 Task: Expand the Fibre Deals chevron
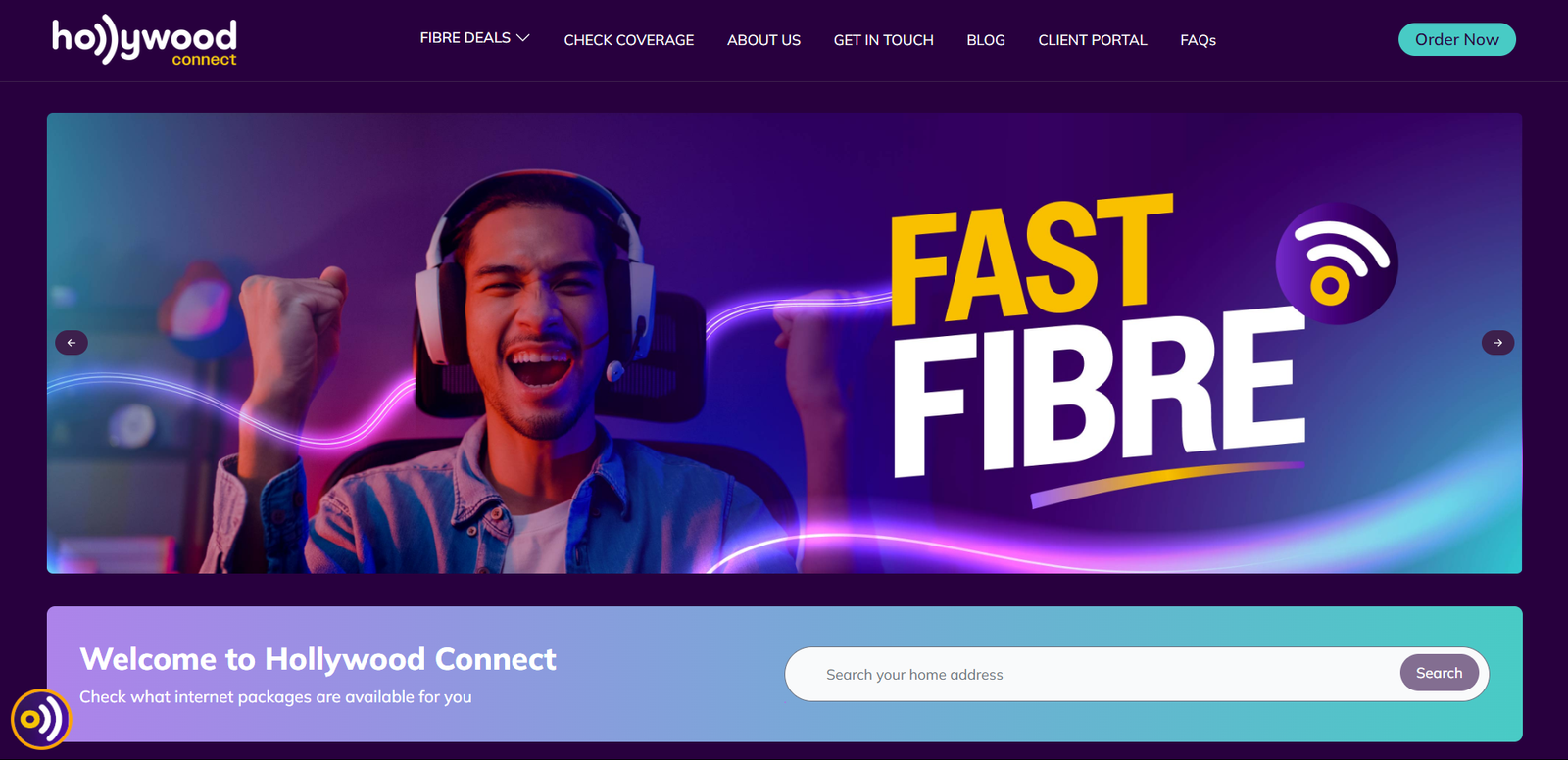523,38
